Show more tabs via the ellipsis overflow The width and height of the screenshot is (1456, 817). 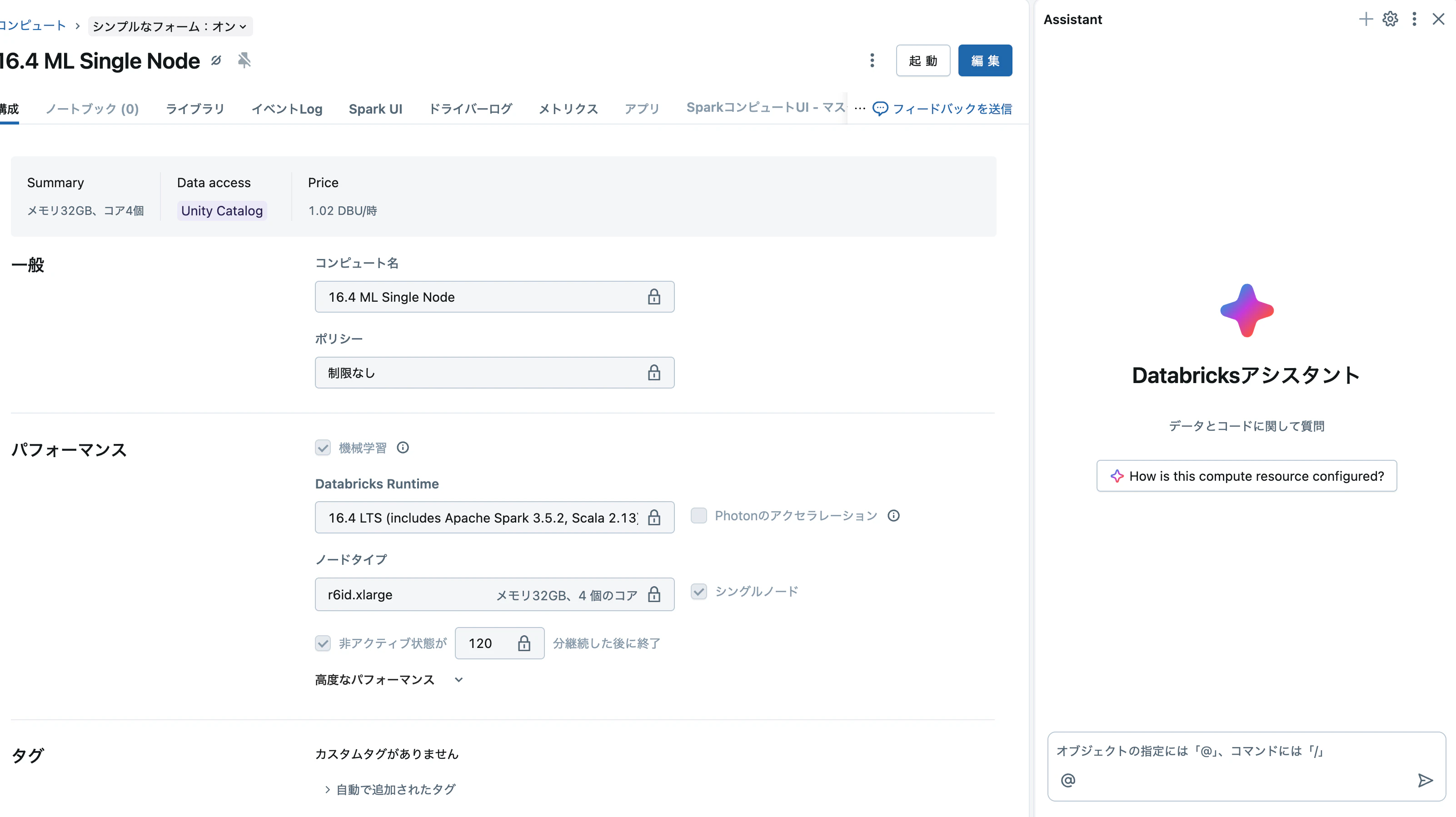pos(860,109)
